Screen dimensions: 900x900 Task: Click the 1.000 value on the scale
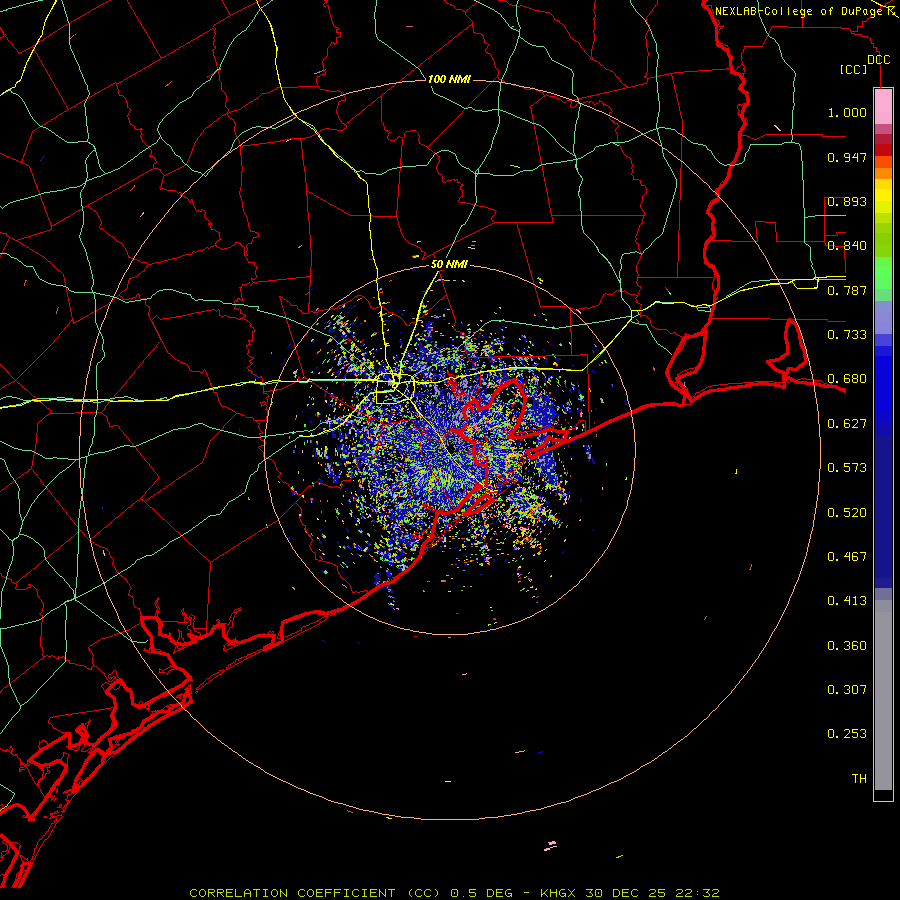click(x=847, y=112)
